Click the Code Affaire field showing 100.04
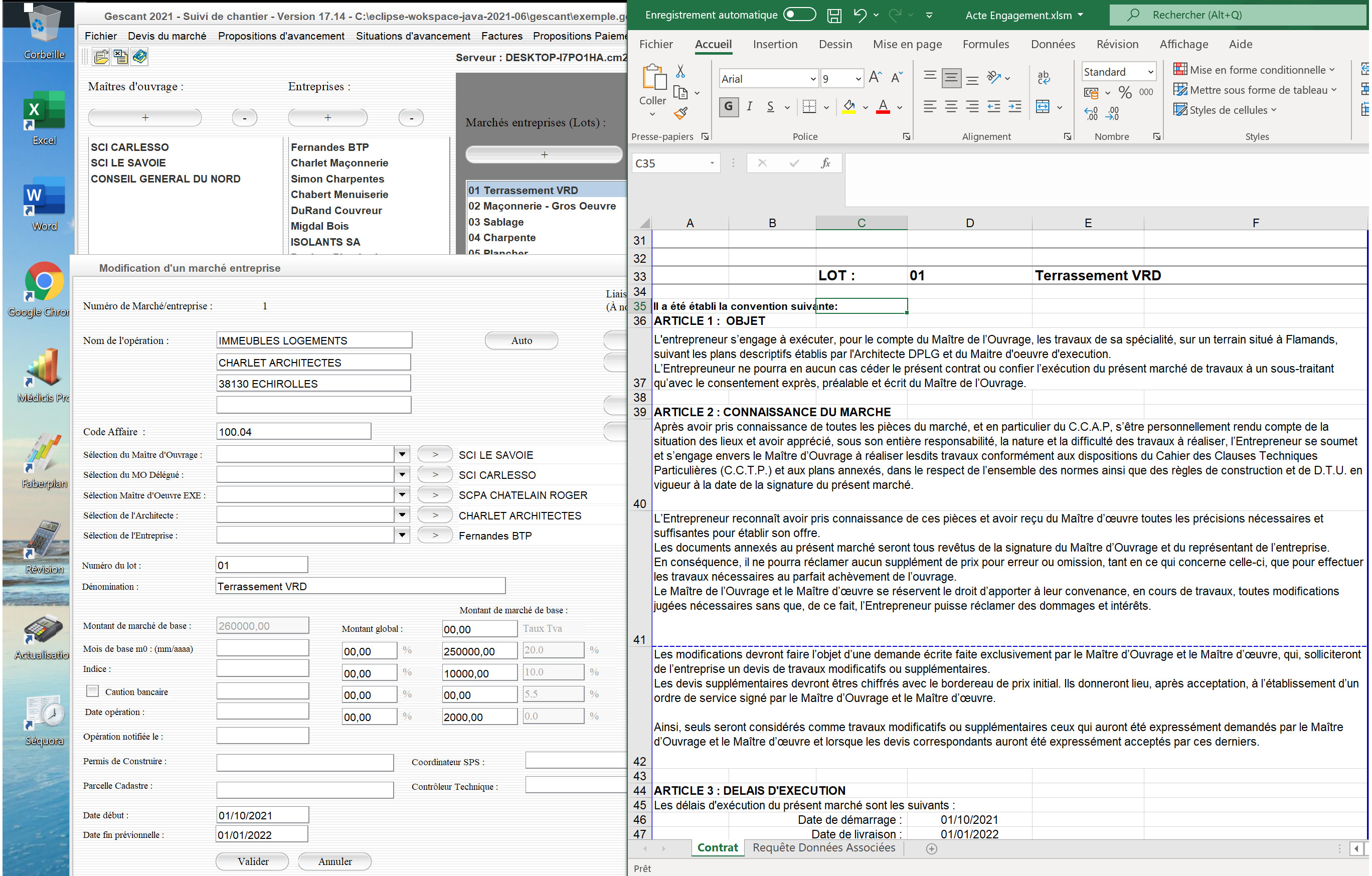Image resolution: width=1372 pixels, height=876 pixels. [x=293, y=432]
